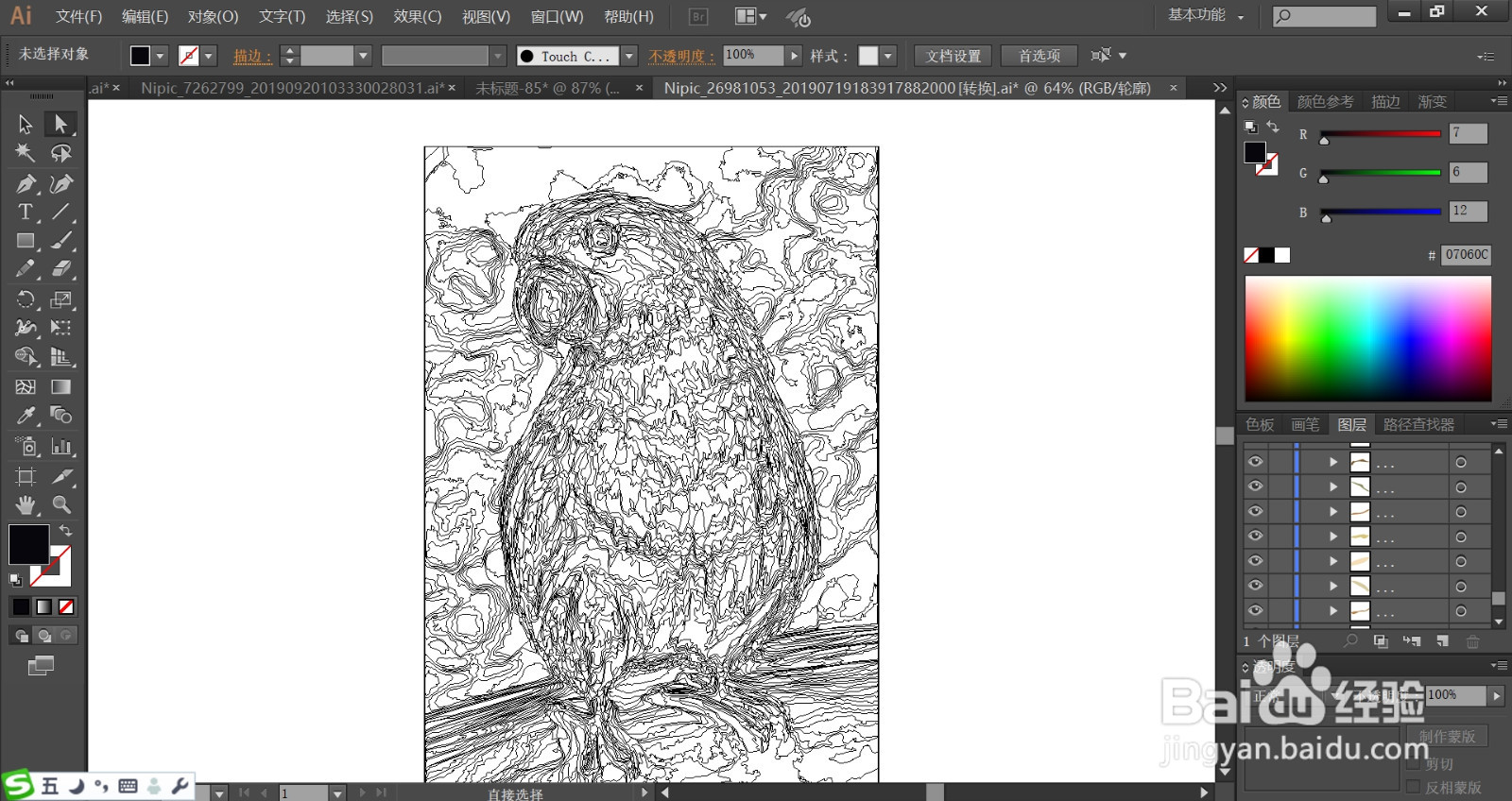Select the Rotate tool
Viewport: 1512px width, 801px height.
tap(26, 299)
